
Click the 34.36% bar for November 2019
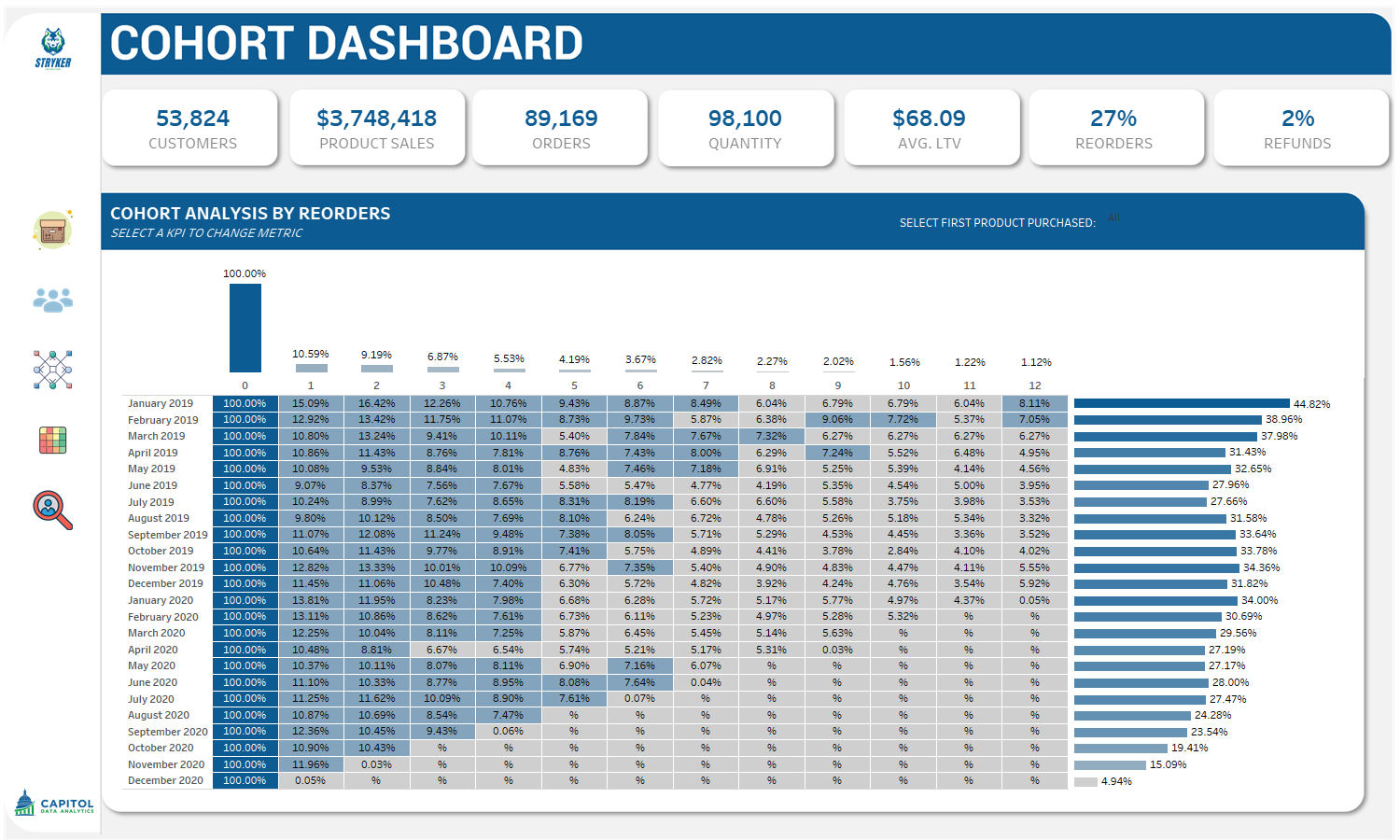[1156, 567]
